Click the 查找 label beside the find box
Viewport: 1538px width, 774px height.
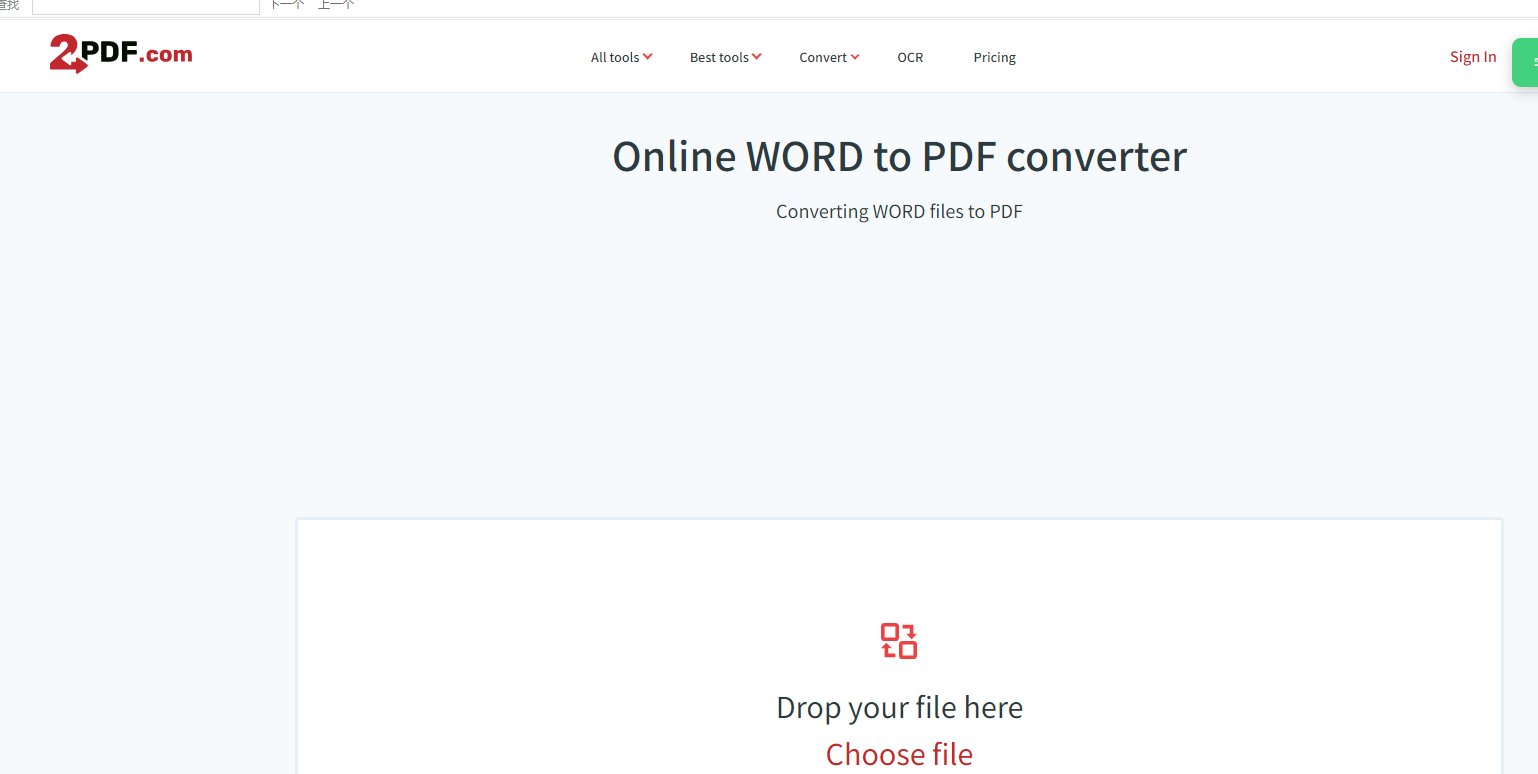tap(9, 5)
